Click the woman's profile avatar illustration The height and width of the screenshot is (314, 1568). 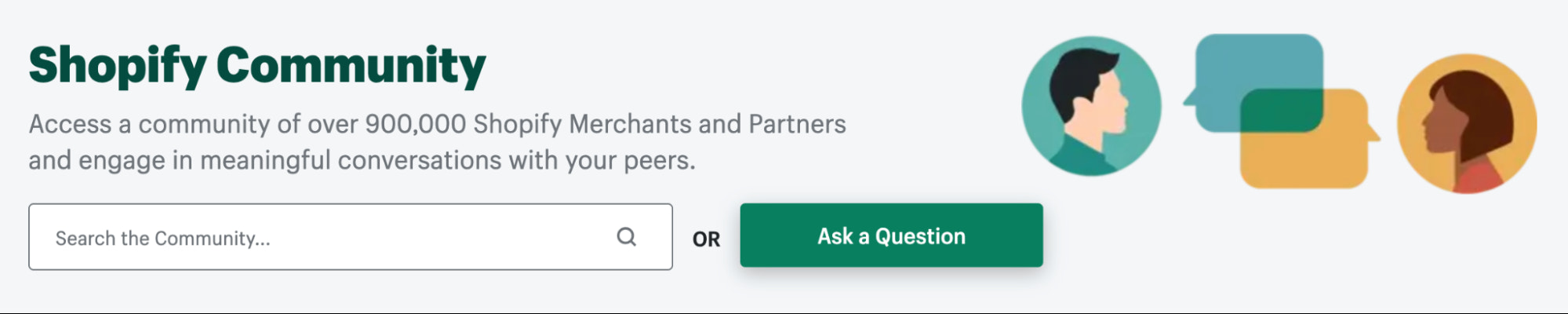click(1466, 123)
